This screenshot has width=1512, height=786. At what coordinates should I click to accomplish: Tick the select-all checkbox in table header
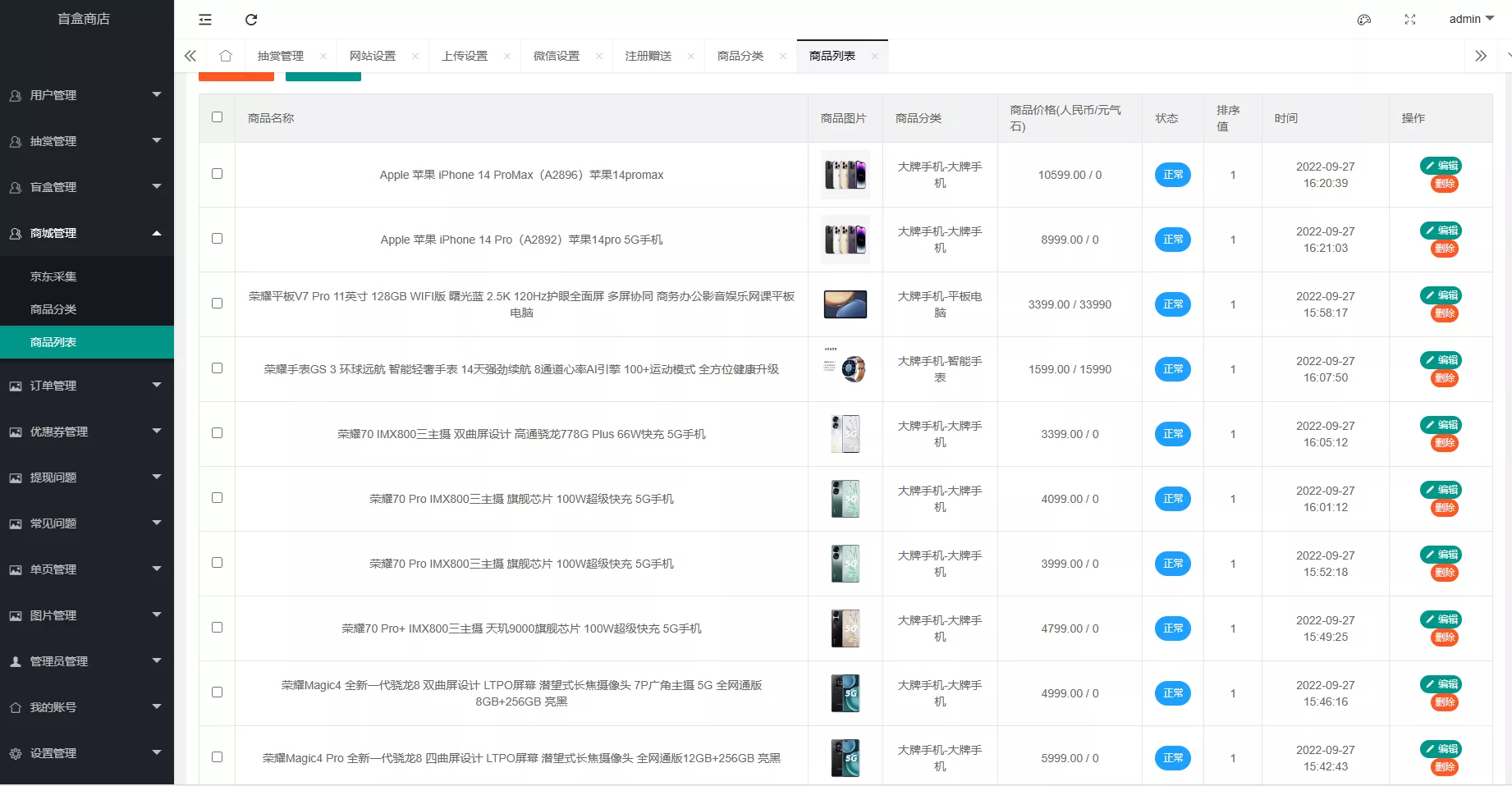pyautogui.click(x=217, y=117)
